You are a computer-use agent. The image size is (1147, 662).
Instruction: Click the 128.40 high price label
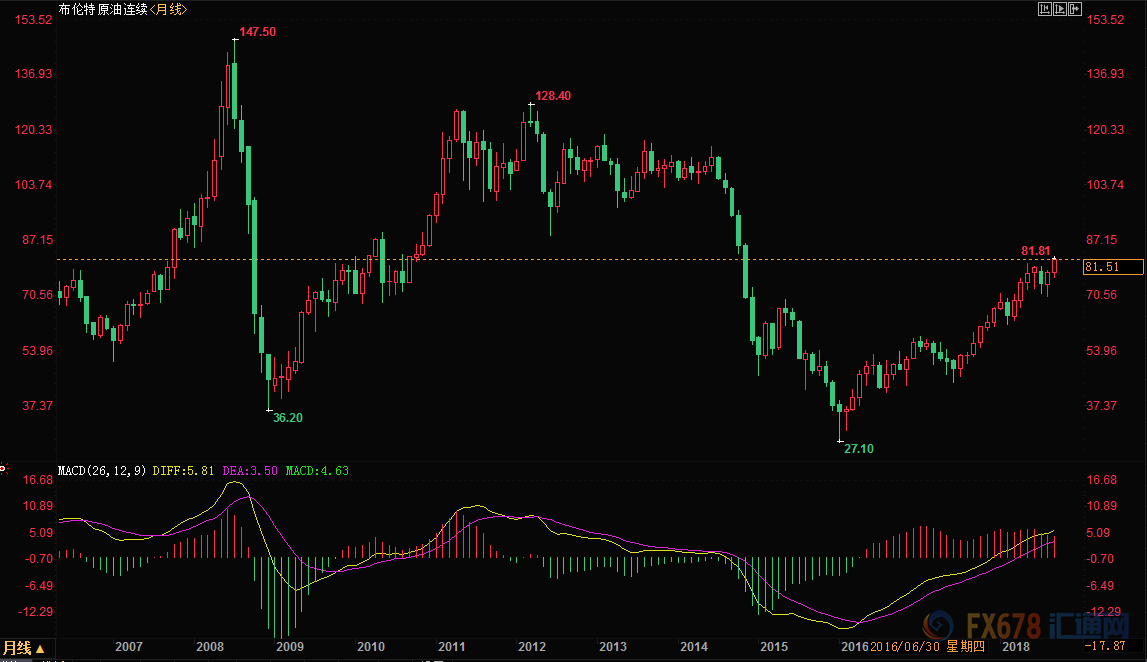tap(553, 96)
